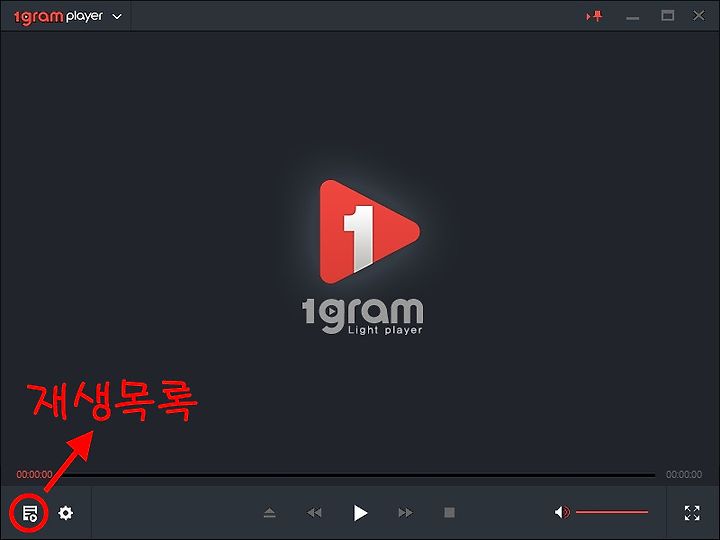Image resolution: width=720 pixels, height=540 pixels.
Task: Click the 1gram player logo title
Action: coord(58,17)
